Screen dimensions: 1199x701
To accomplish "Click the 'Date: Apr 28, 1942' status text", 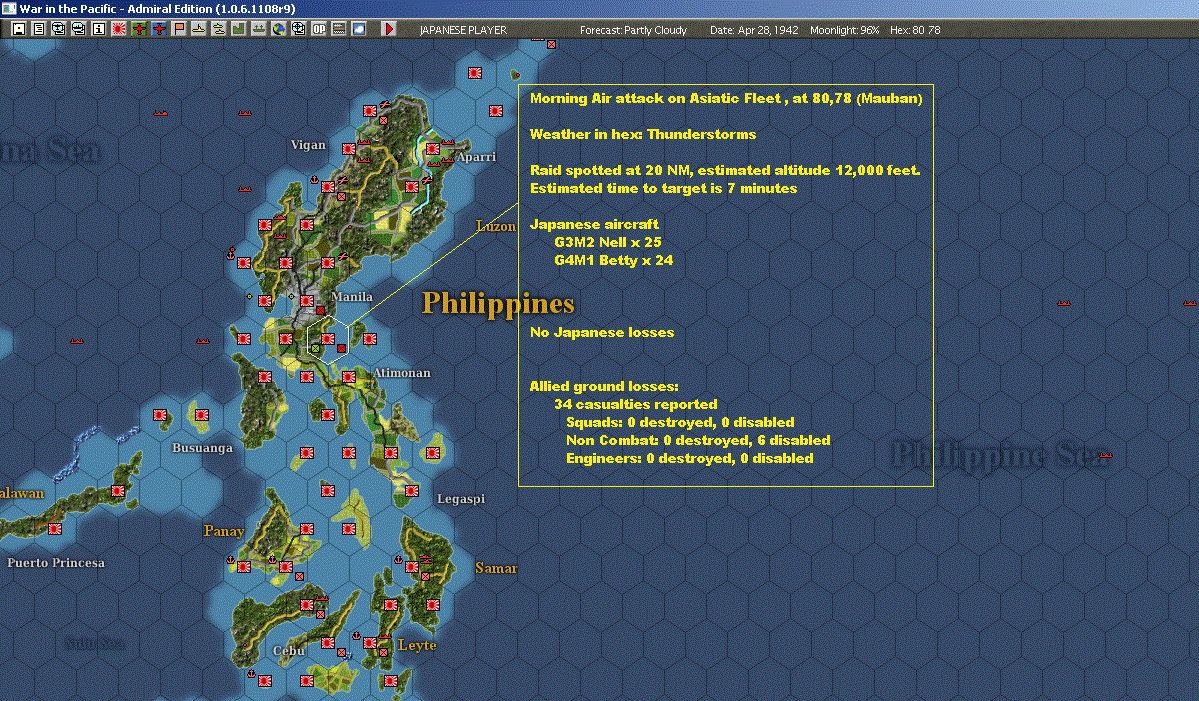I will pyautogui.click(x=754, y=30).
